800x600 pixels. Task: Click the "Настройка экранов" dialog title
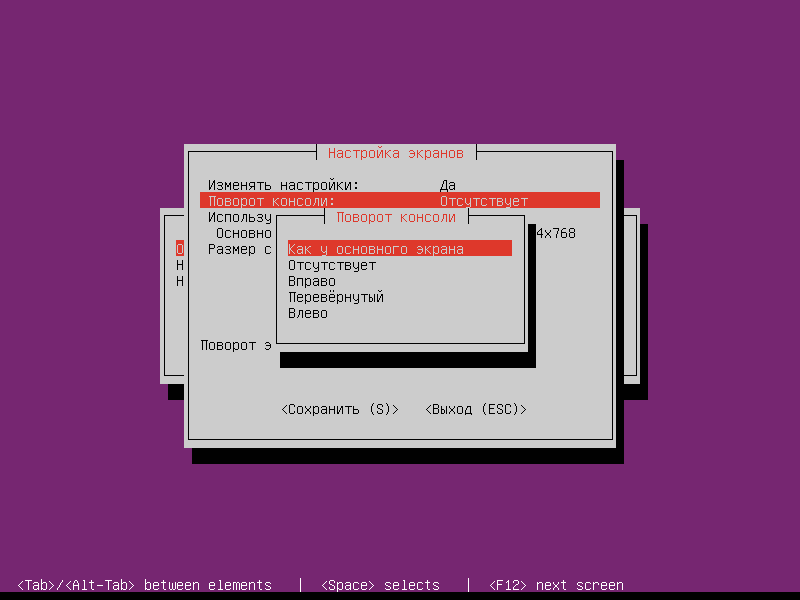pos(396,153)
